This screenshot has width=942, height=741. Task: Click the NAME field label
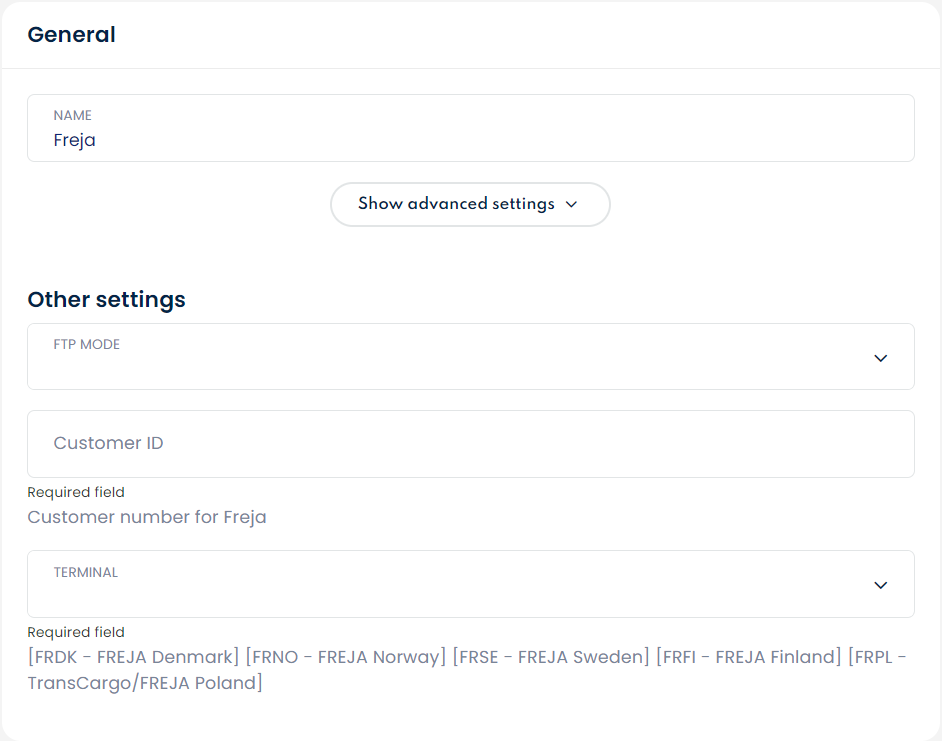coord(73,116)
